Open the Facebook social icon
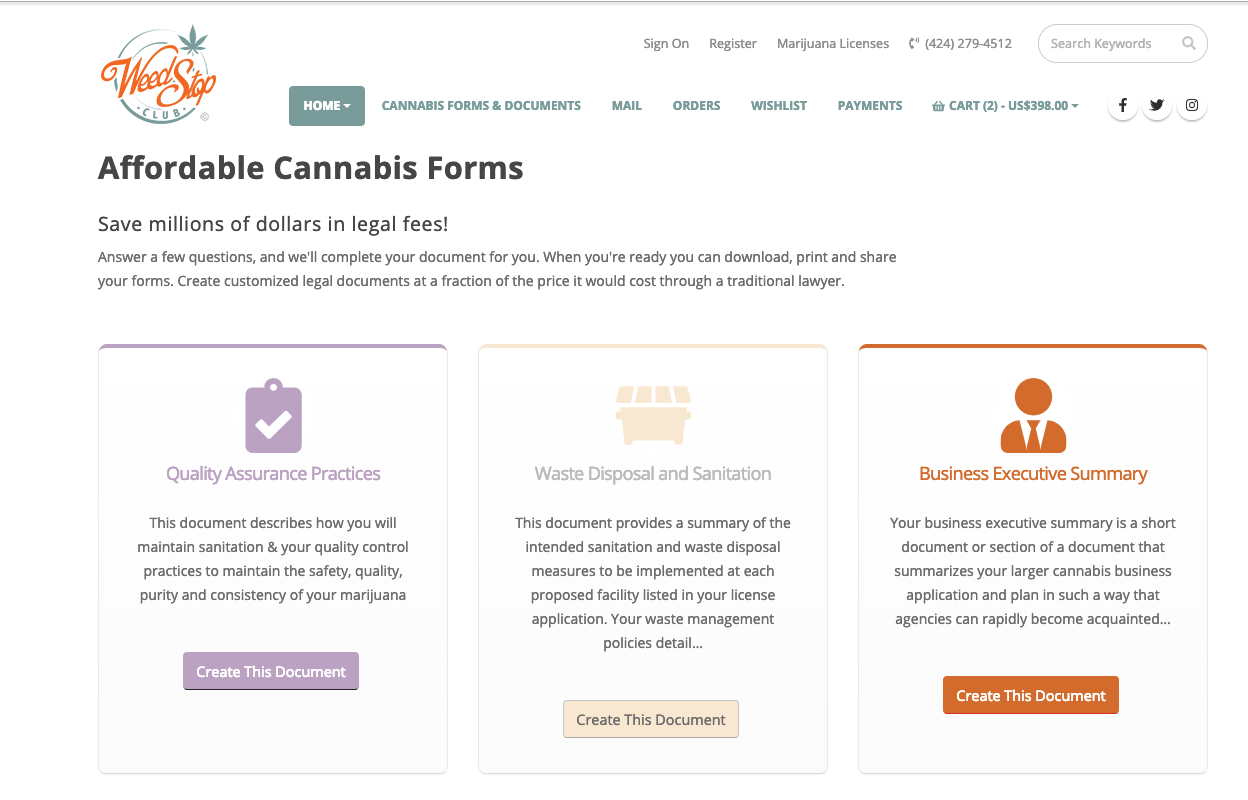This screenshot has width=1248, height=800. pos(1123,105)
